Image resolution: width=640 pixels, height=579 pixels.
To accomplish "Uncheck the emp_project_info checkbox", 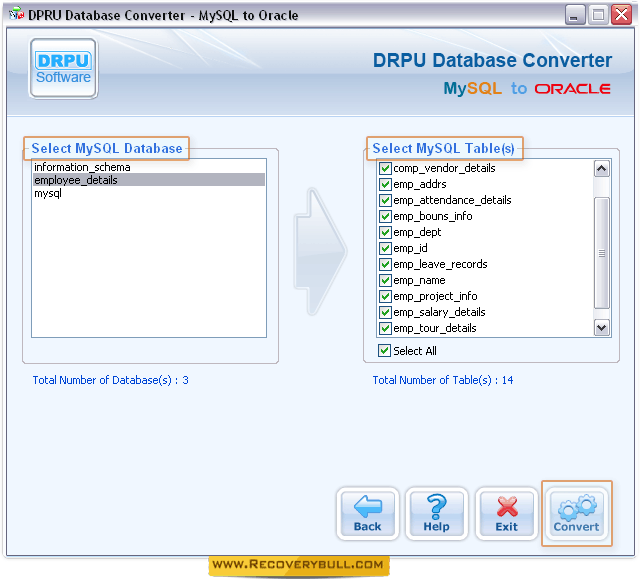I will [385, 296].
